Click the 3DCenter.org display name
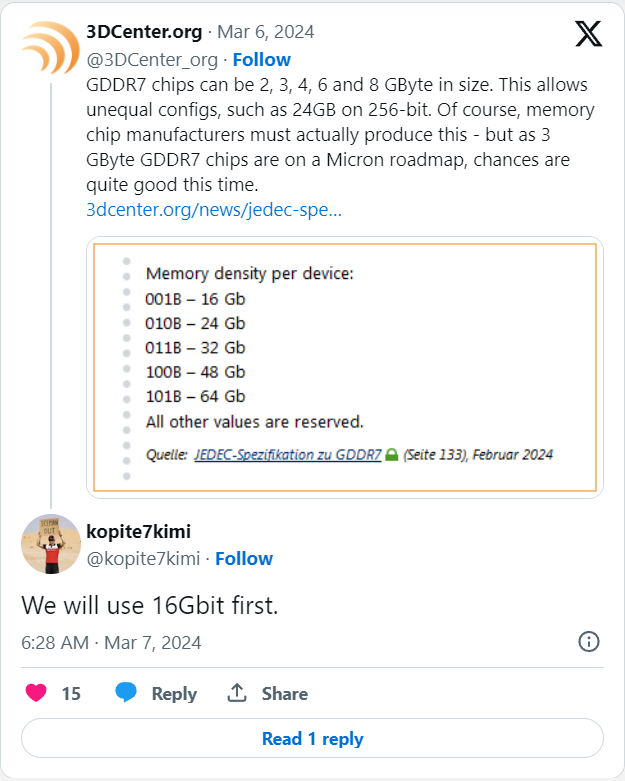The width and height of the screenshot is (625, 781). (x=144, y=32)
